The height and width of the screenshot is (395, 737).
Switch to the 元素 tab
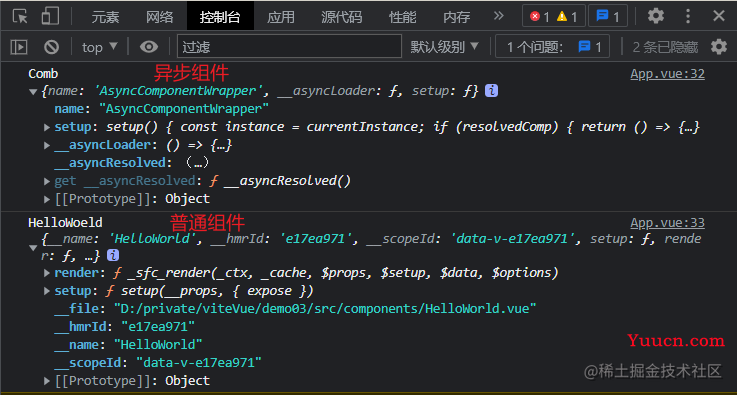pos(105,17)
